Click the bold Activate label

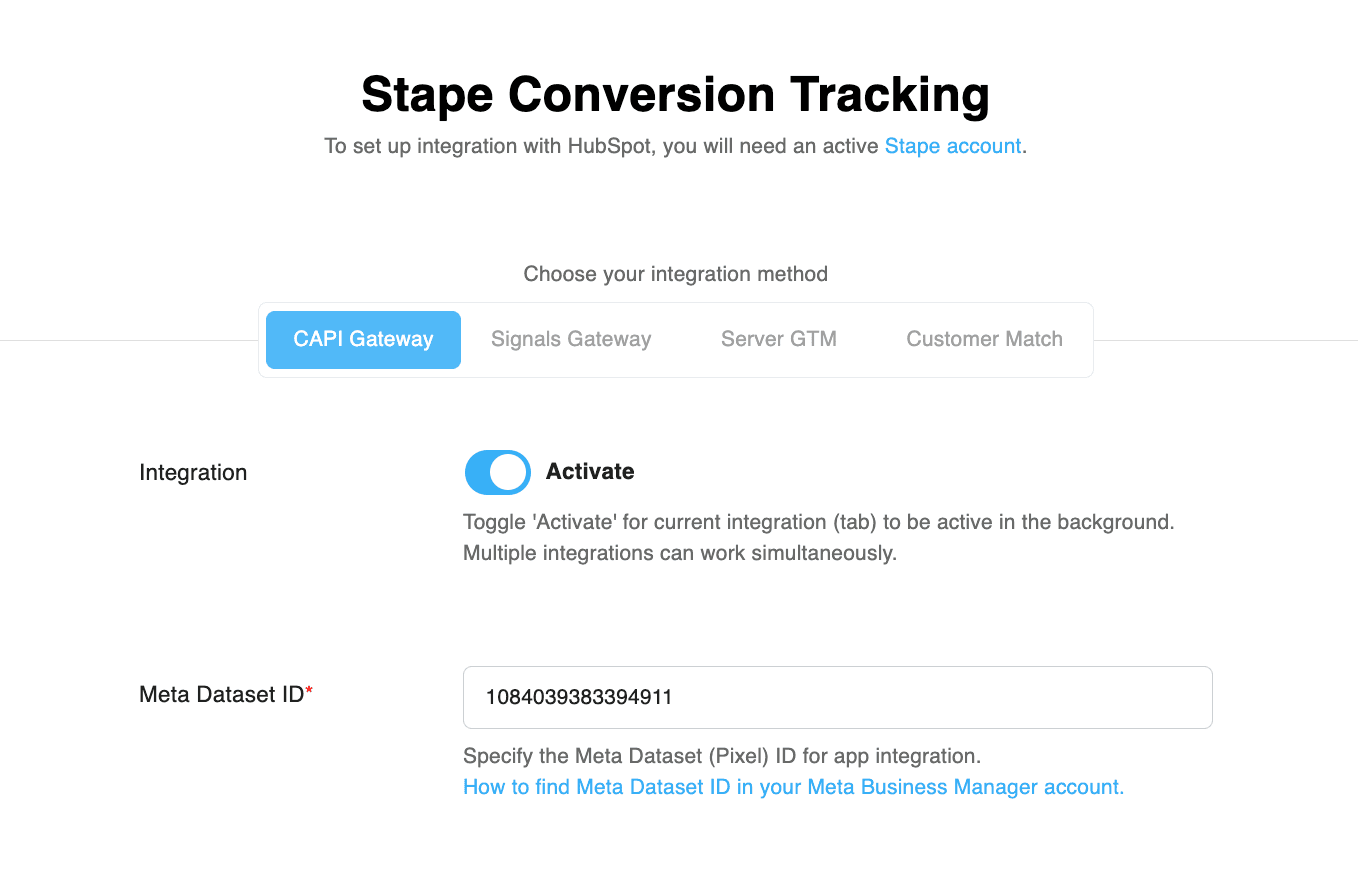click(590, 472)
